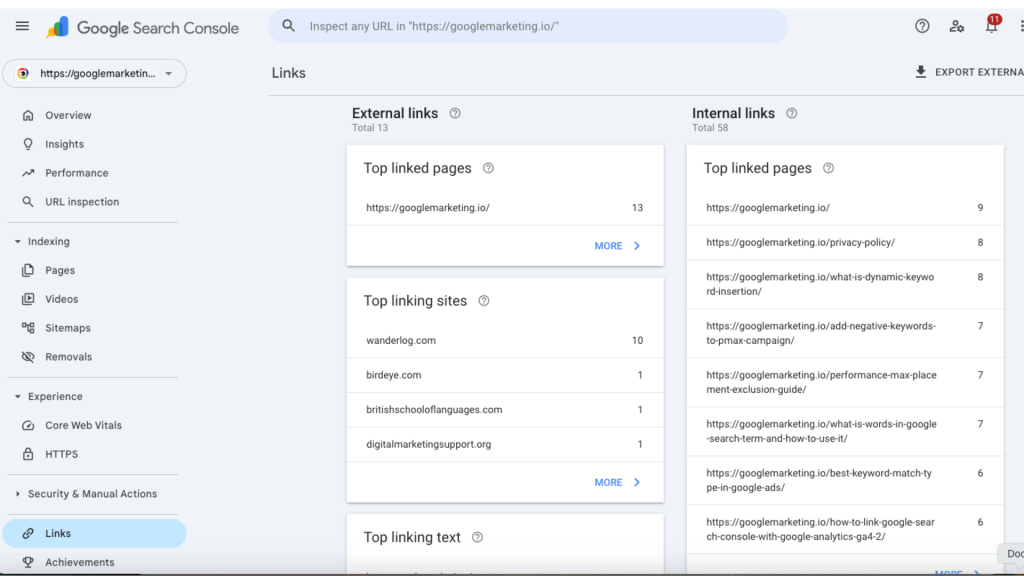Click MORE under external Top linked pages
Screen dimensions: 1024x576
(617, 245)
